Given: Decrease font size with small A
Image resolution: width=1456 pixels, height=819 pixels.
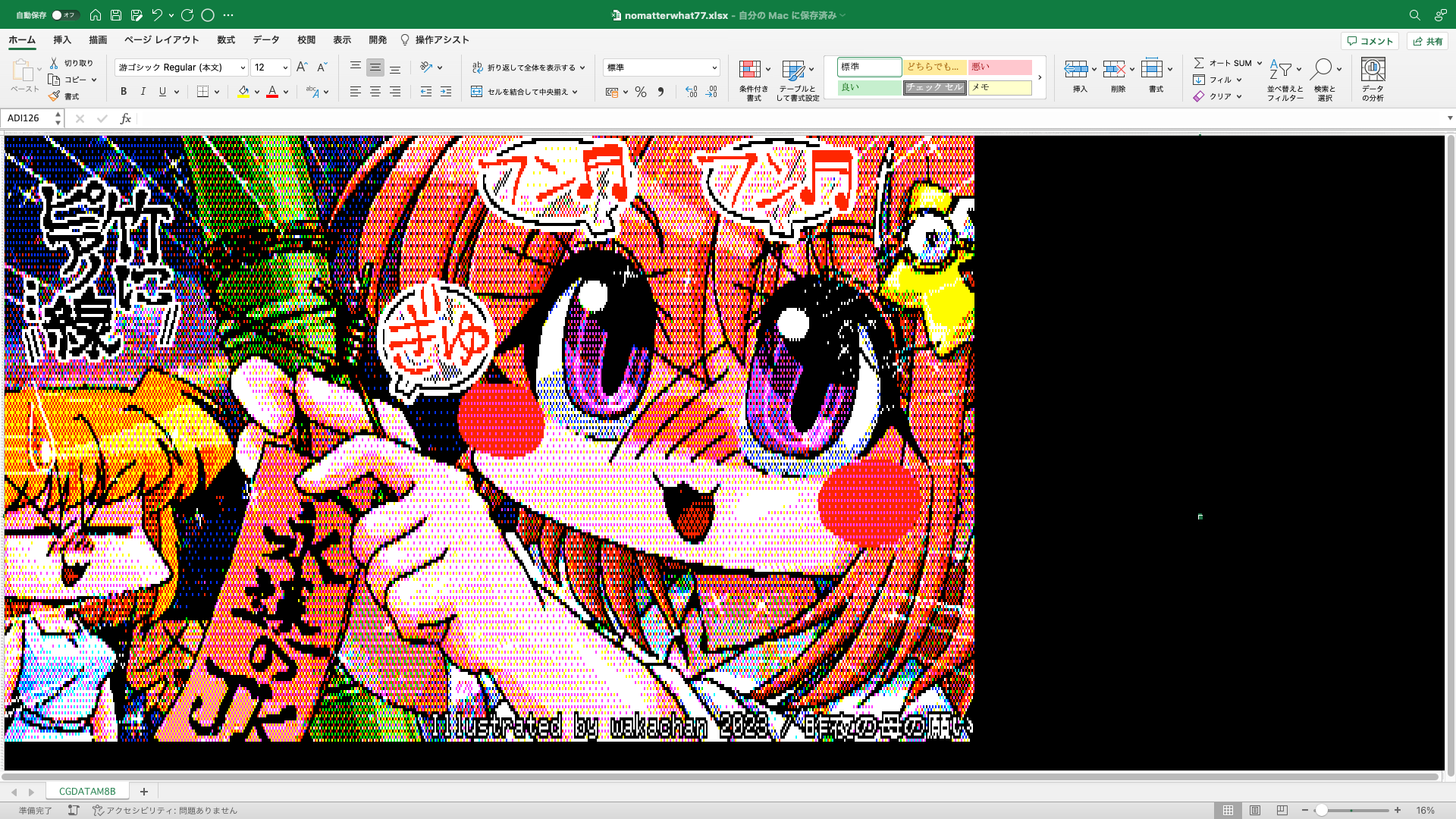Looking at the screenshot, I should (x=322, y=67).
